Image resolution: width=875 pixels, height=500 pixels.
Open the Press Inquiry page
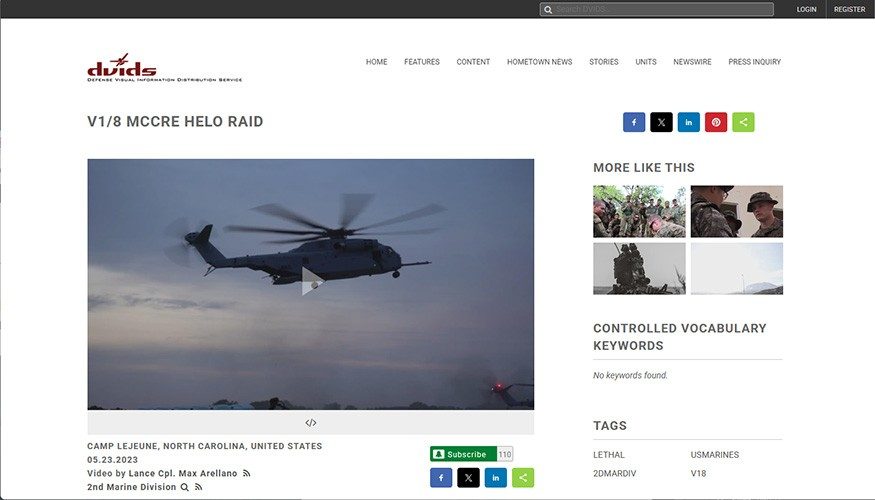754,62
